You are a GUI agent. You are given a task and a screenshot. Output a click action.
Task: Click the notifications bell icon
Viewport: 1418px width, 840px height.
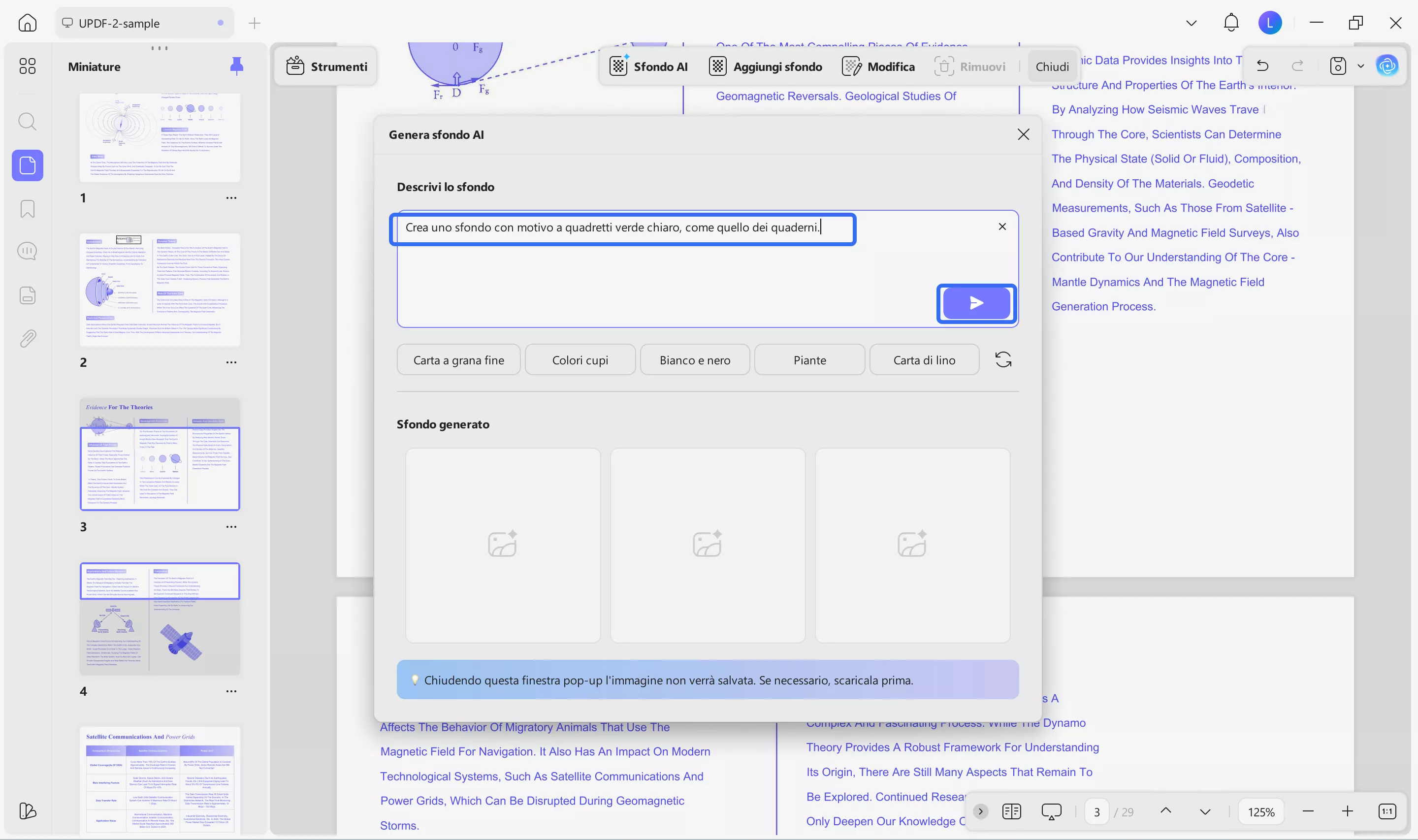[1231, 23]
